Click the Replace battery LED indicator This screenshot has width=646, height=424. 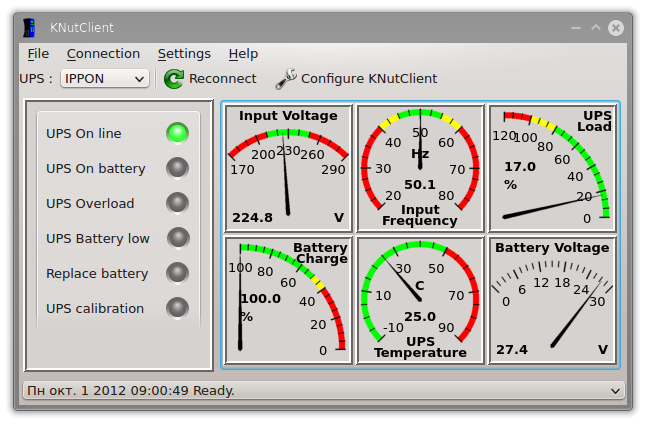177,273
